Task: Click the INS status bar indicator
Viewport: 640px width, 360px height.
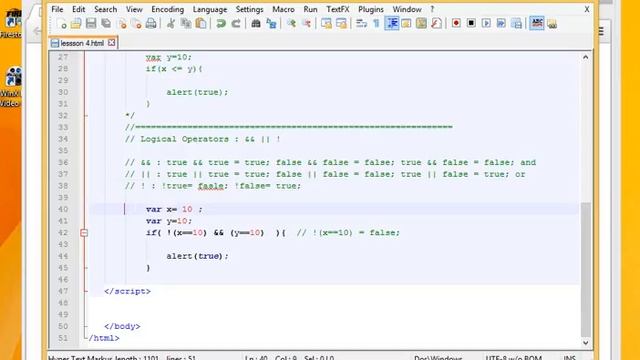Action: pyautogui.click(x=569, y=358)
